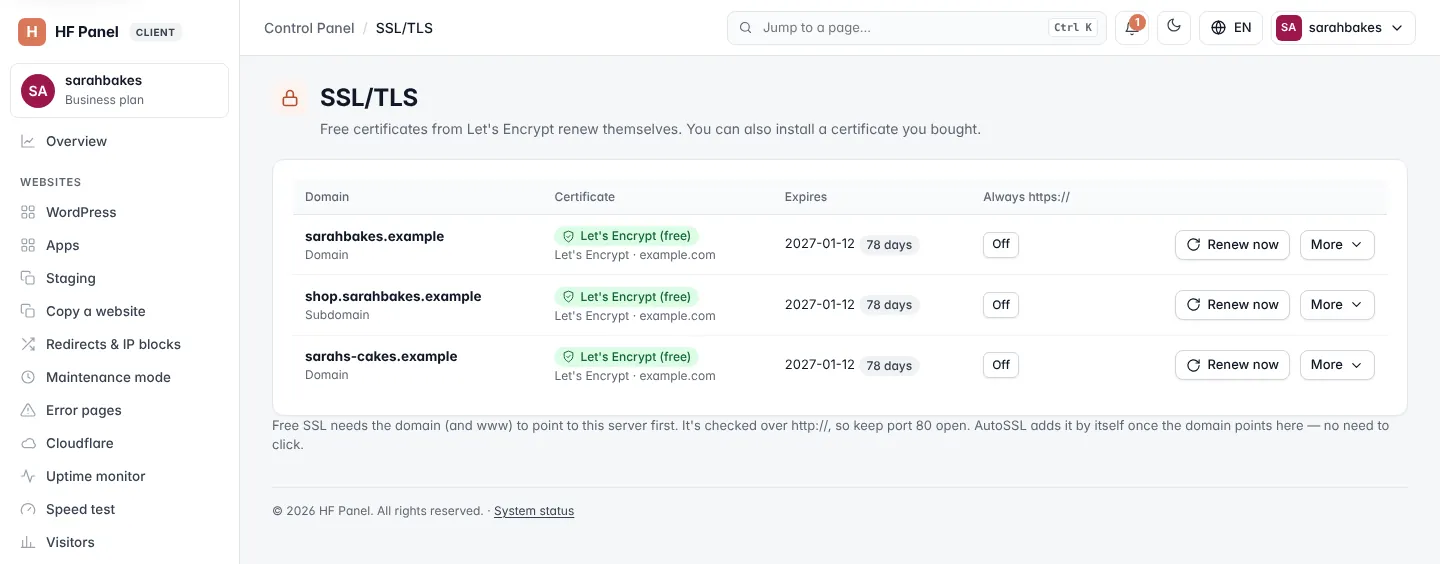The image size is (1440, 564).
Task: Click 78 days badge for sarahbakes.example
Action: pyautogui.click(x=889, y=245)
